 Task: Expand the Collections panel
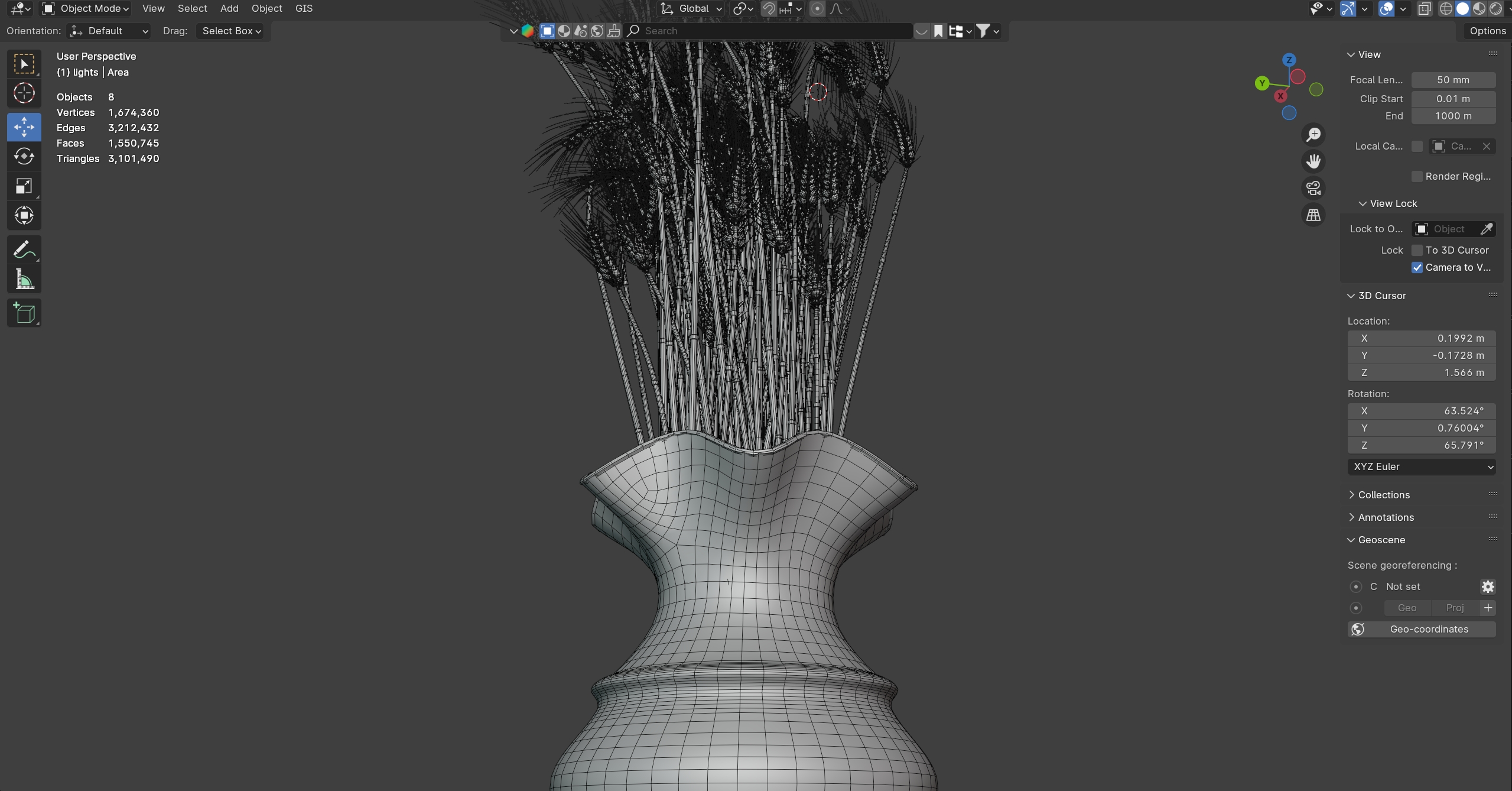1383,495
